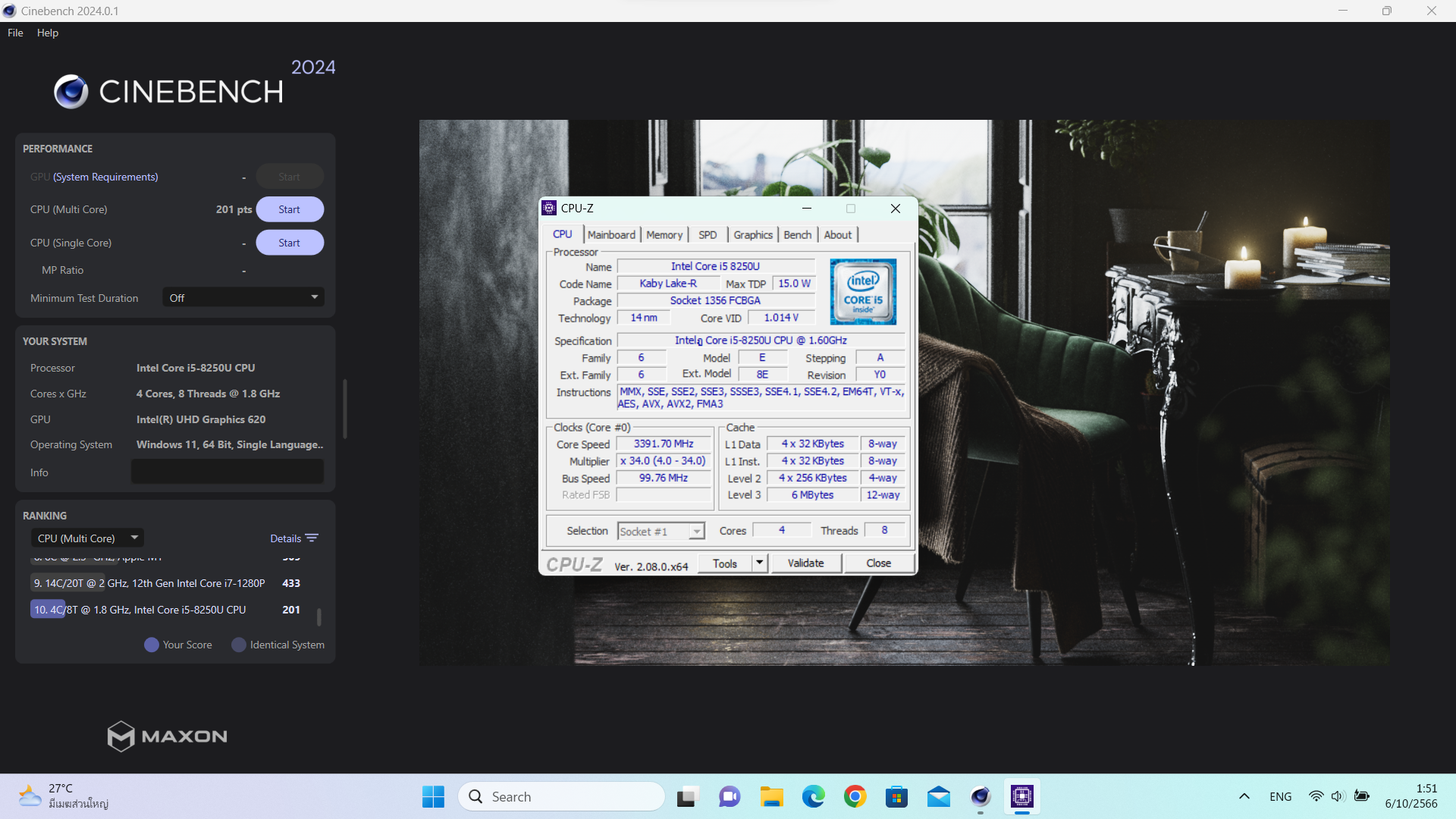Click the Tools button in CPU-Z
The height and width of the screenshot is (819, 1456).
coord(725,563)
